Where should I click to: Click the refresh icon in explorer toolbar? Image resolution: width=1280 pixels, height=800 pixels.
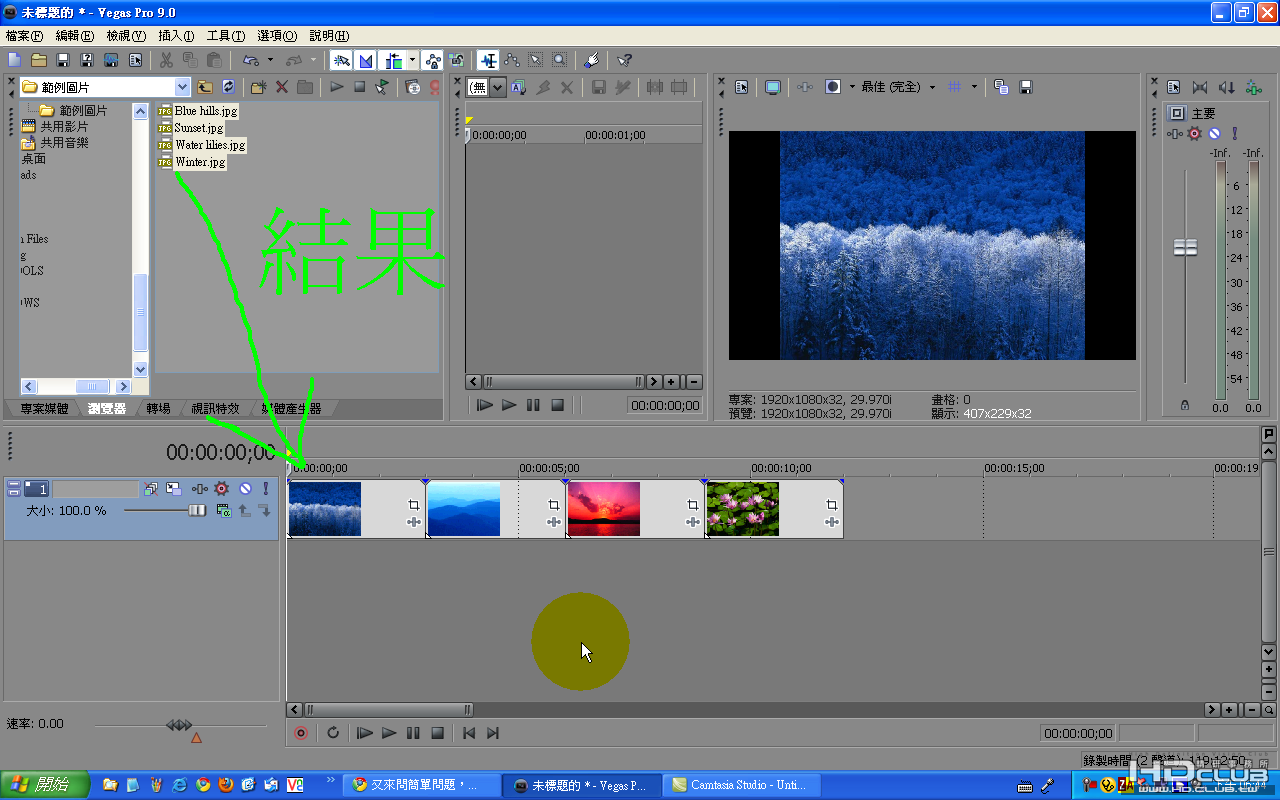(228, 87)
